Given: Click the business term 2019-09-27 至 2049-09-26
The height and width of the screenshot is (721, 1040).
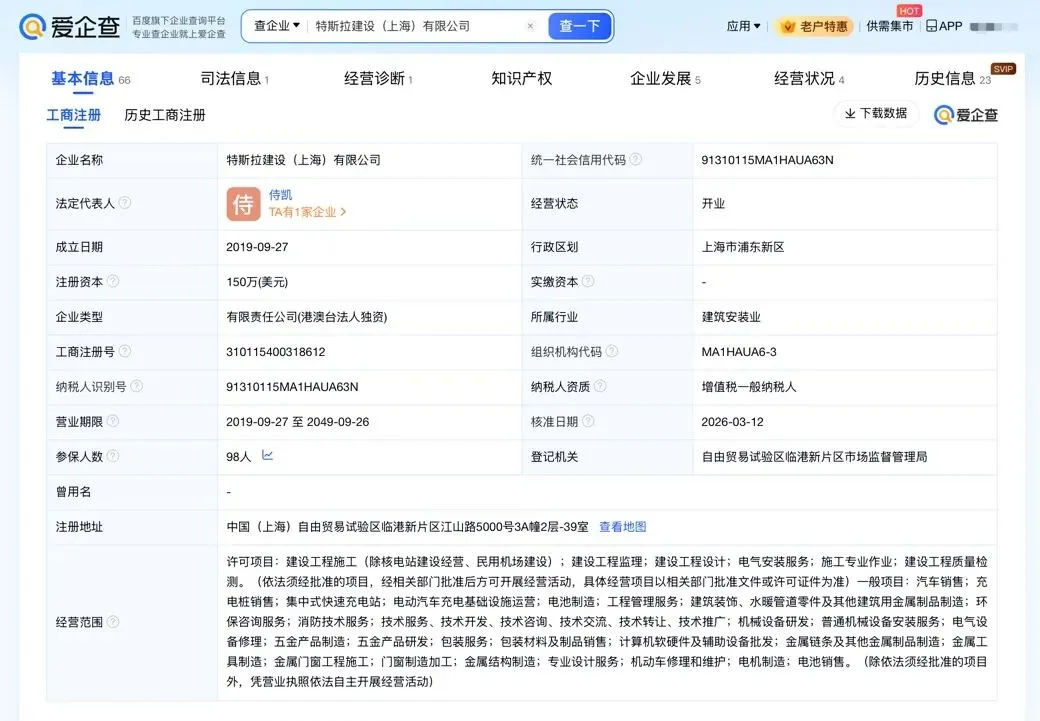Looking at the screenshot, I should [298, 422].
